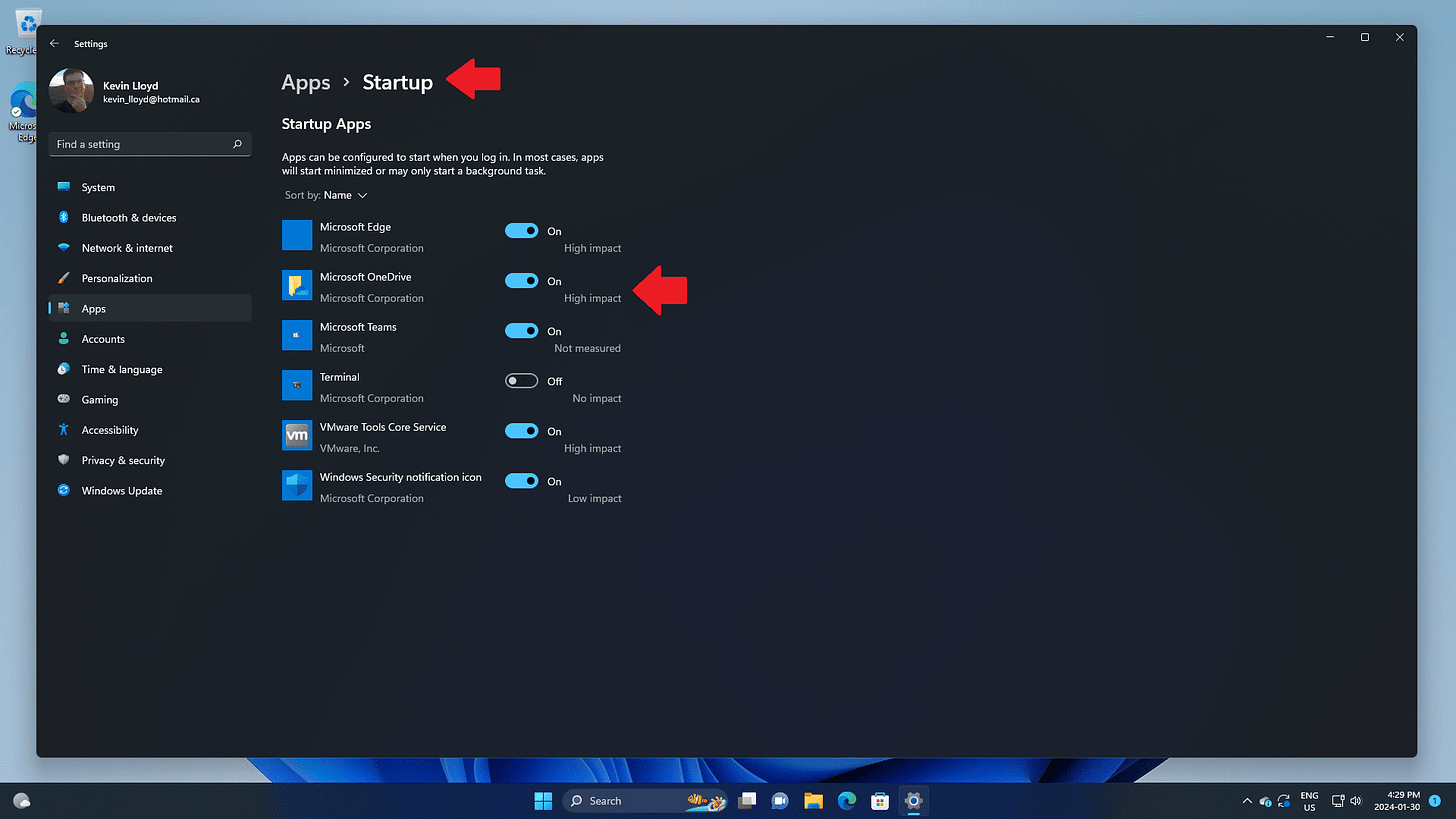Click the Find a setting search box
Screen dimensions: 1456x819
[149, 143]
